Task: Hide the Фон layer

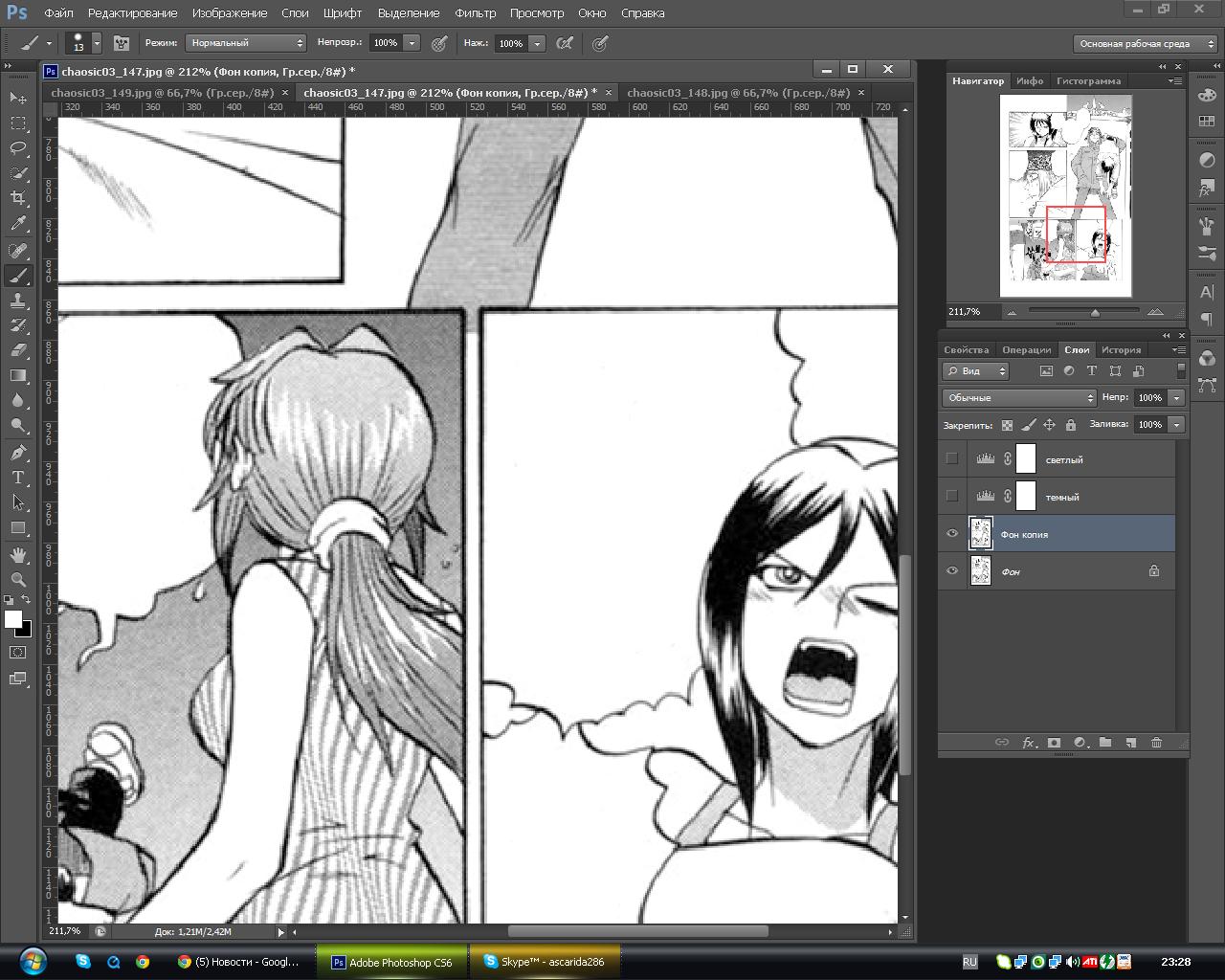Action: click(951, 570)
